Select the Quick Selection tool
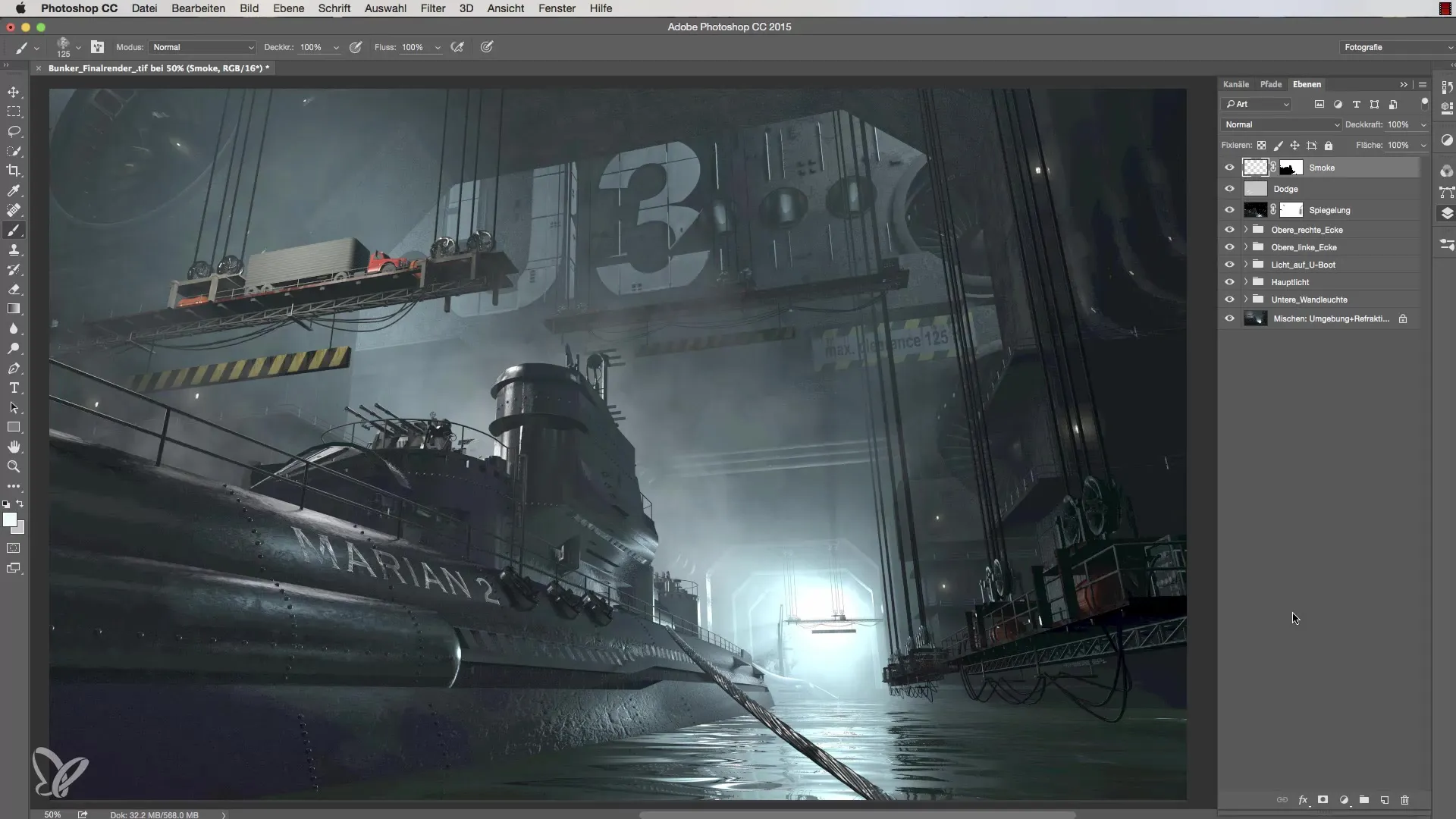Screen dimensions: 1456x819 click(14, 151)
